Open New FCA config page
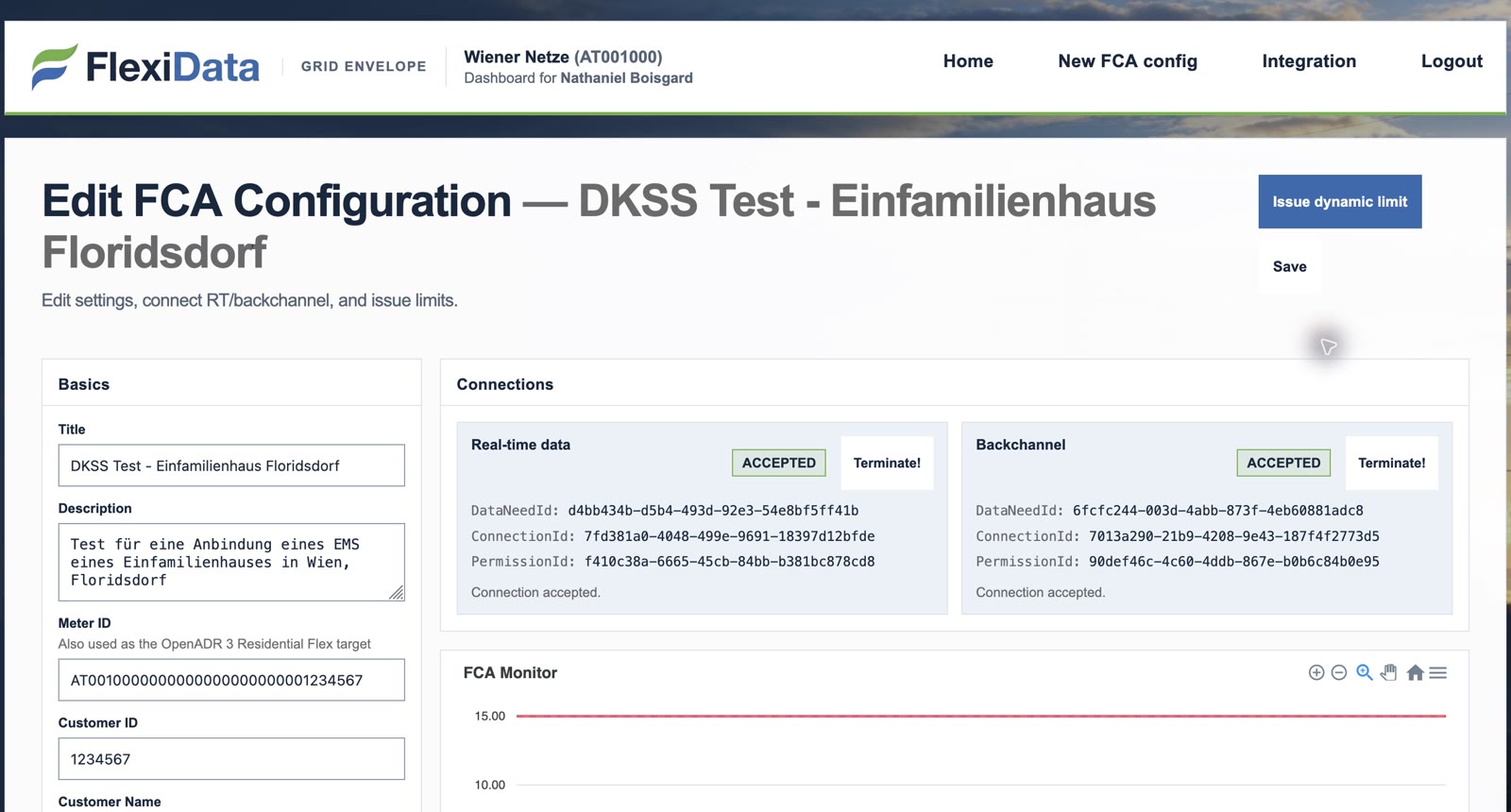 tap(1128, 61)
